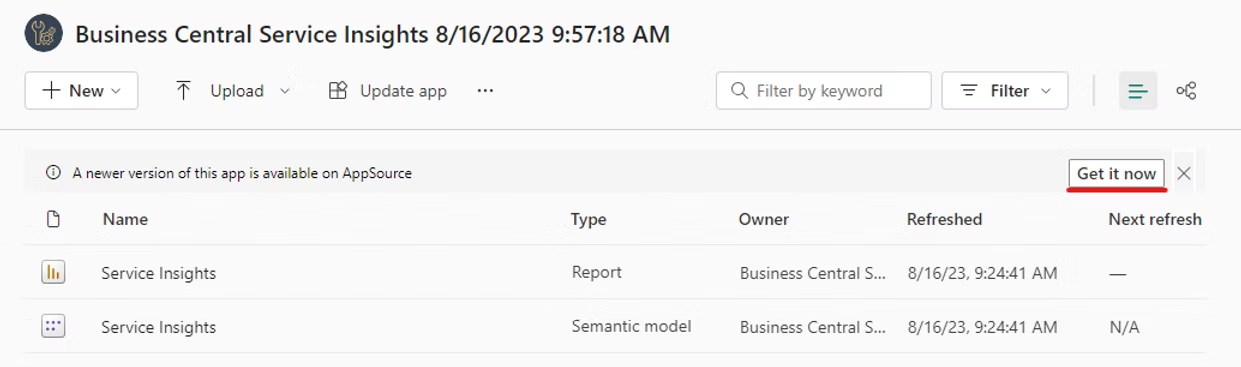Click the Report type cell
This screenshot has height=367, width=1241.
tap(596, 272)
